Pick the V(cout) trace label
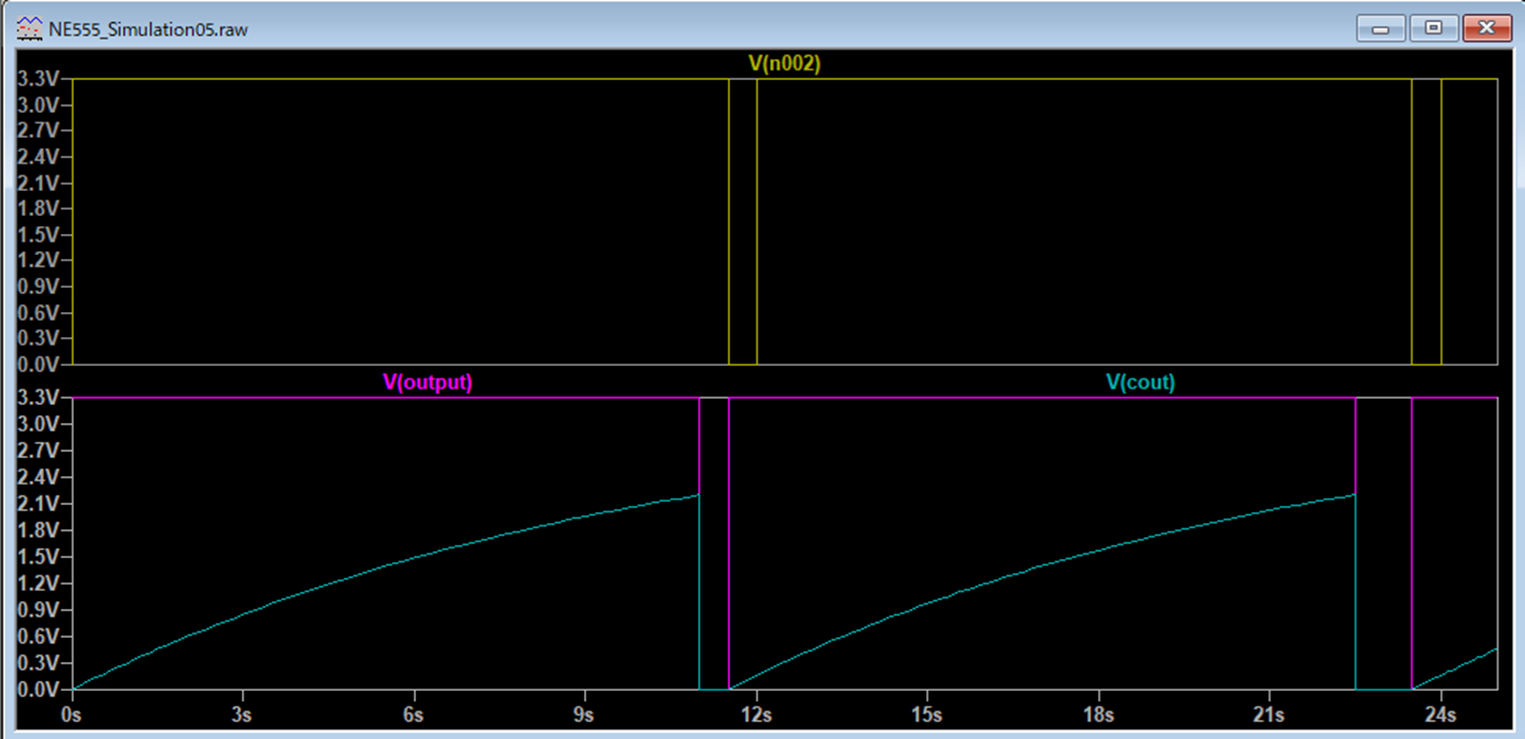 [1139, 383]
